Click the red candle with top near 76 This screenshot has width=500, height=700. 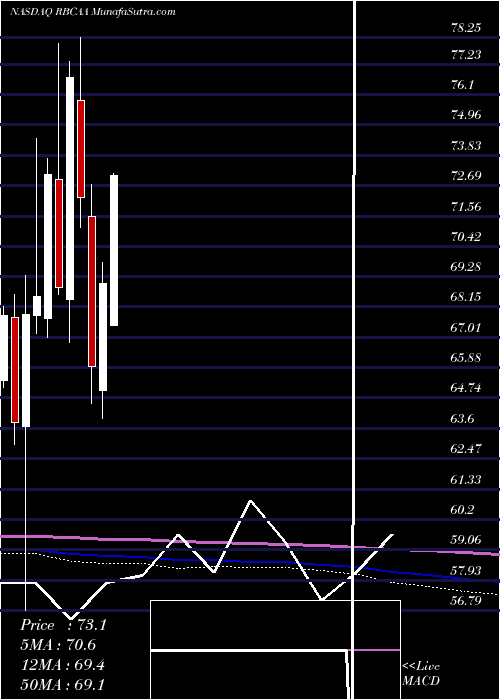coord(81,149)
